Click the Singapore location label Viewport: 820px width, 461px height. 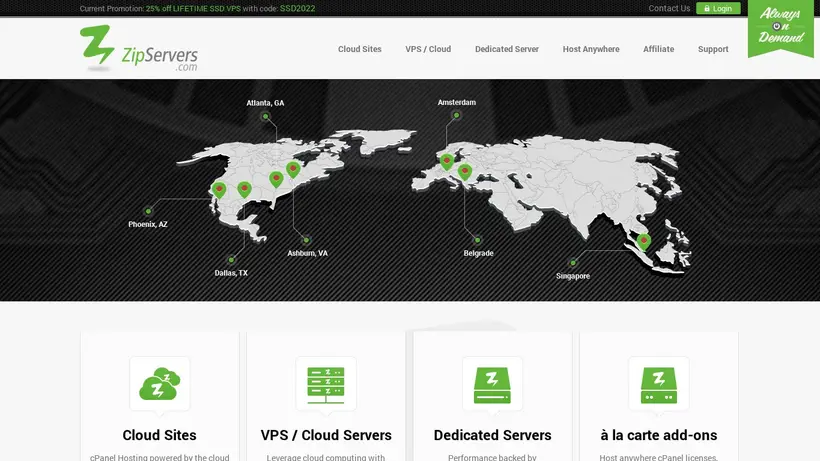pyautogui.click(x=573, y=276)
